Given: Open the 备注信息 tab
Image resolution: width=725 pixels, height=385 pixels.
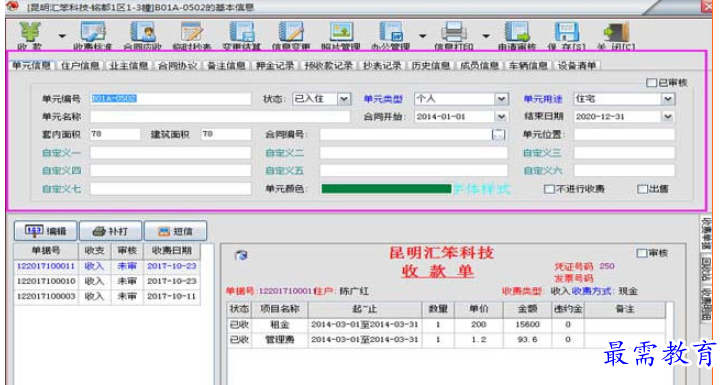Looking at the screenshot, I should click(226, 66).
